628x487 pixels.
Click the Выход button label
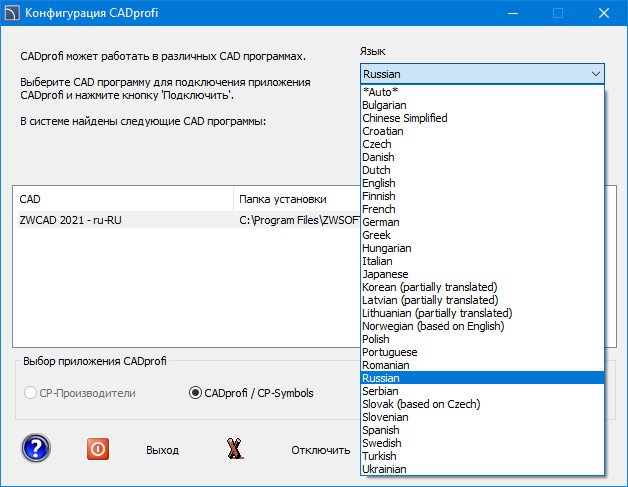click(x=162, y=450)
